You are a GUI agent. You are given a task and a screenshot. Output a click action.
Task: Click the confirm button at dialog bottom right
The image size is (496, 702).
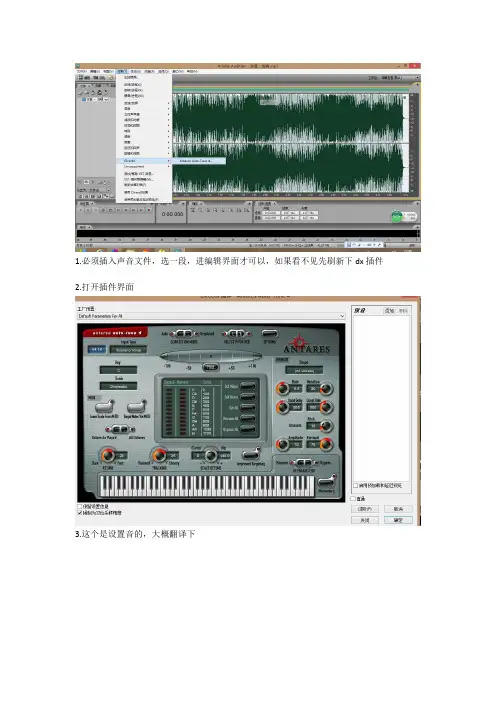coord(398,520)
